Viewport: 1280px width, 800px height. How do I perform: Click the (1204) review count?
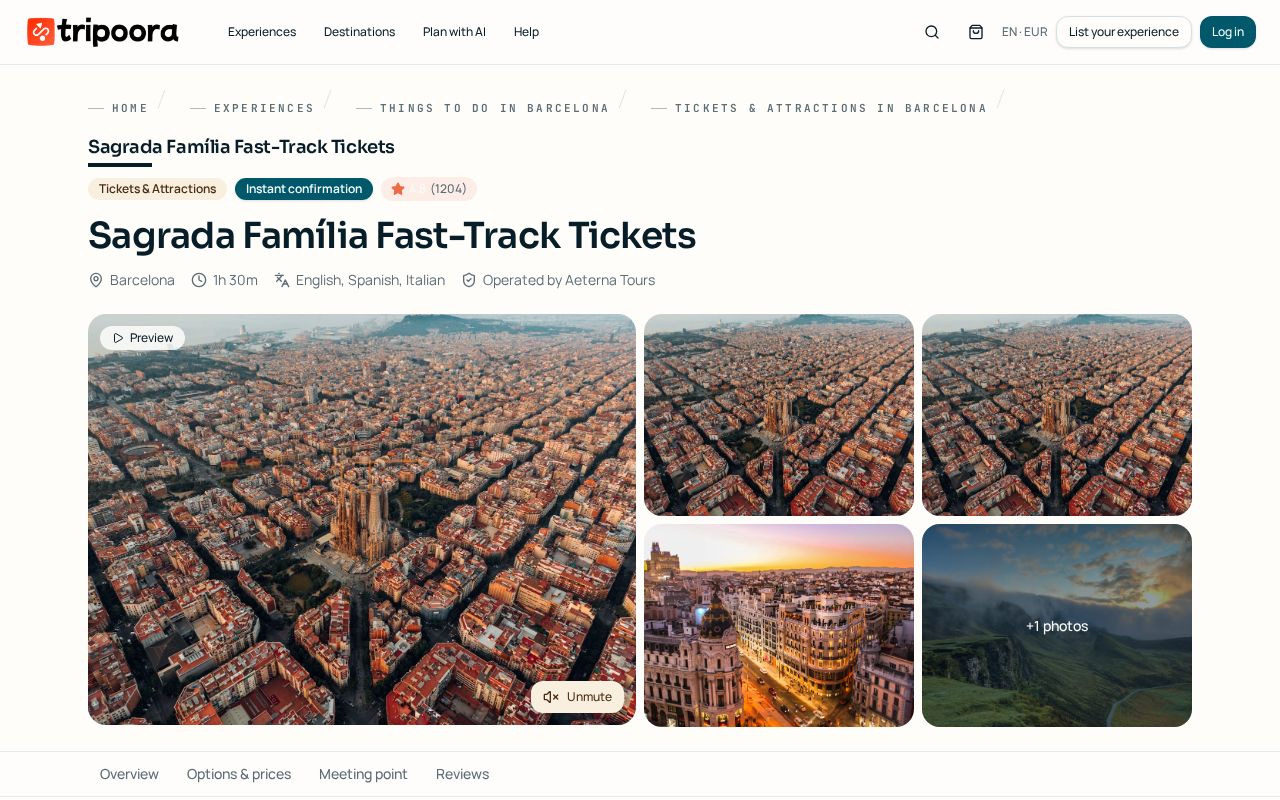pos(448,189)
